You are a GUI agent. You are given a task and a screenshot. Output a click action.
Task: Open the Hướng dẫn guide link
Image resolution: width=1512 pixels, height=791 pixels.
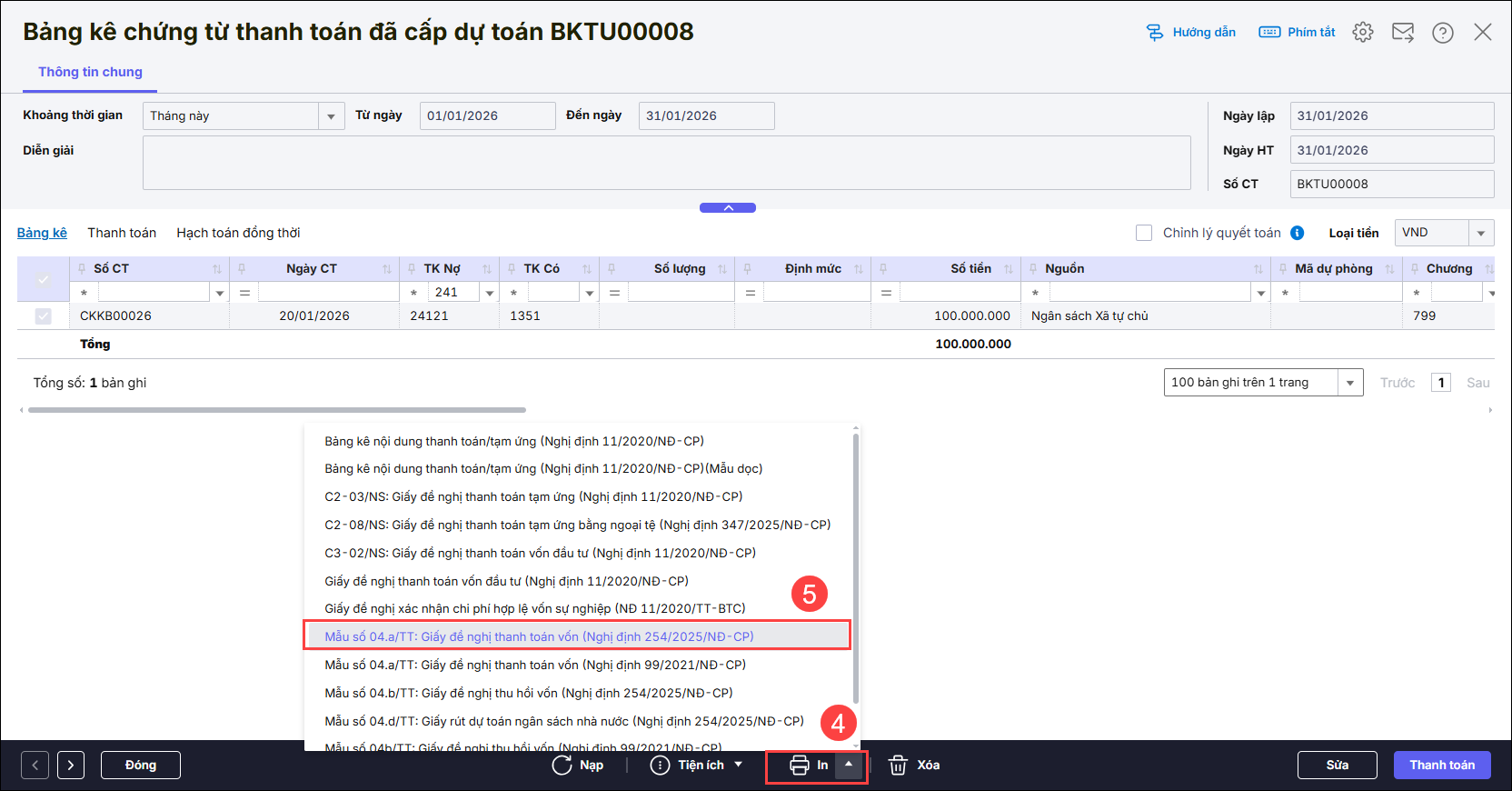[1191, 33]
